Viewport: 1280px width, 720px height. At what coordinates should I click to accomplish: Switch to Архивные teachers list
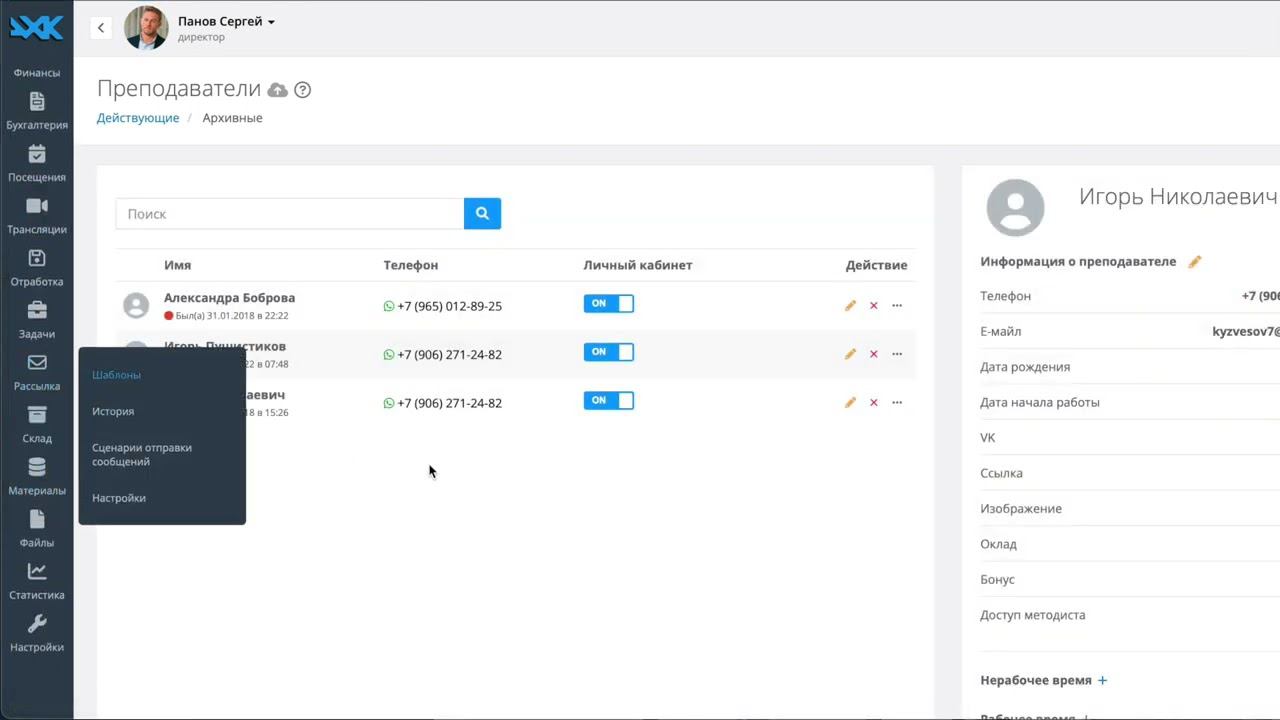point(232,118)
